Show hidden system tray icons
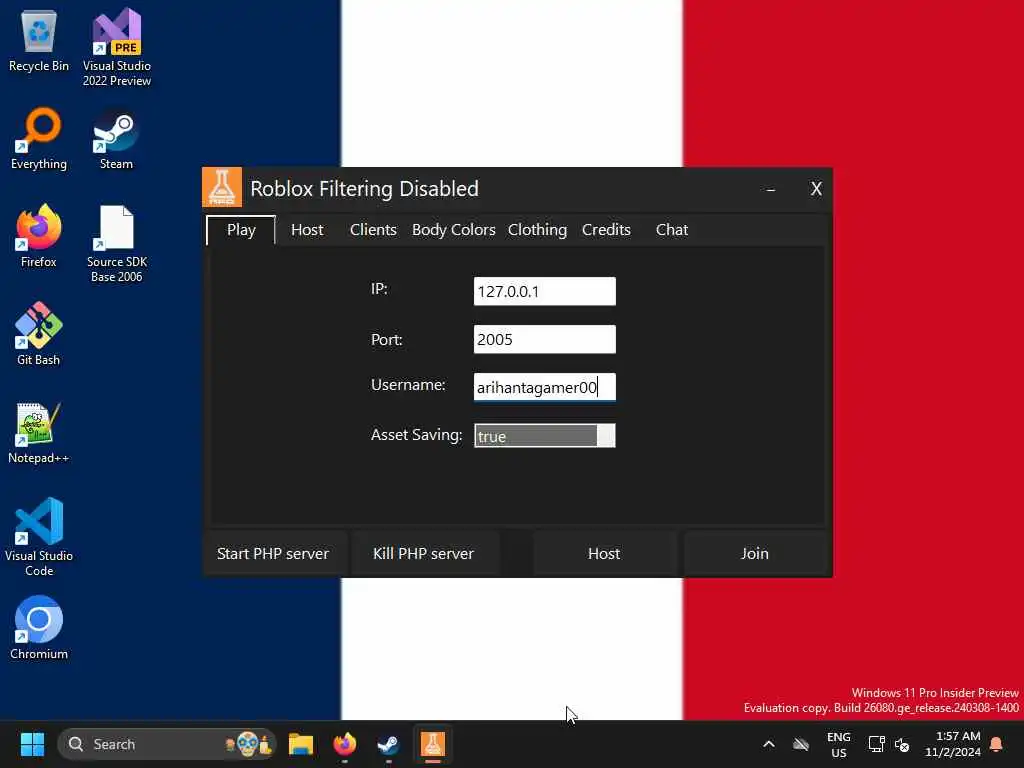This screenshot has width=1024, height=768. click(x=769, y=744)
